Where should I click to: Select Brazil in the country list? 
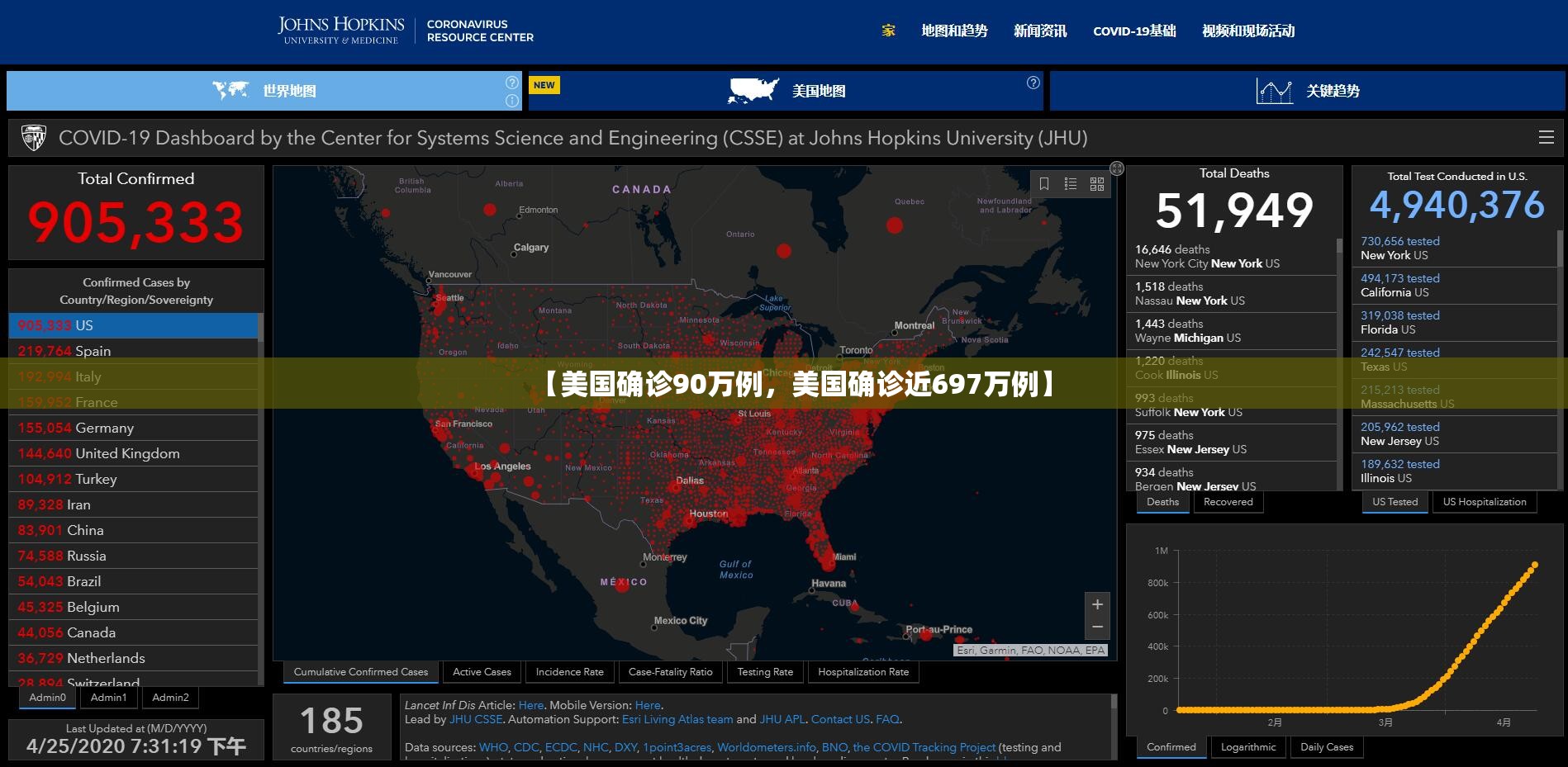tap(133, 581)
